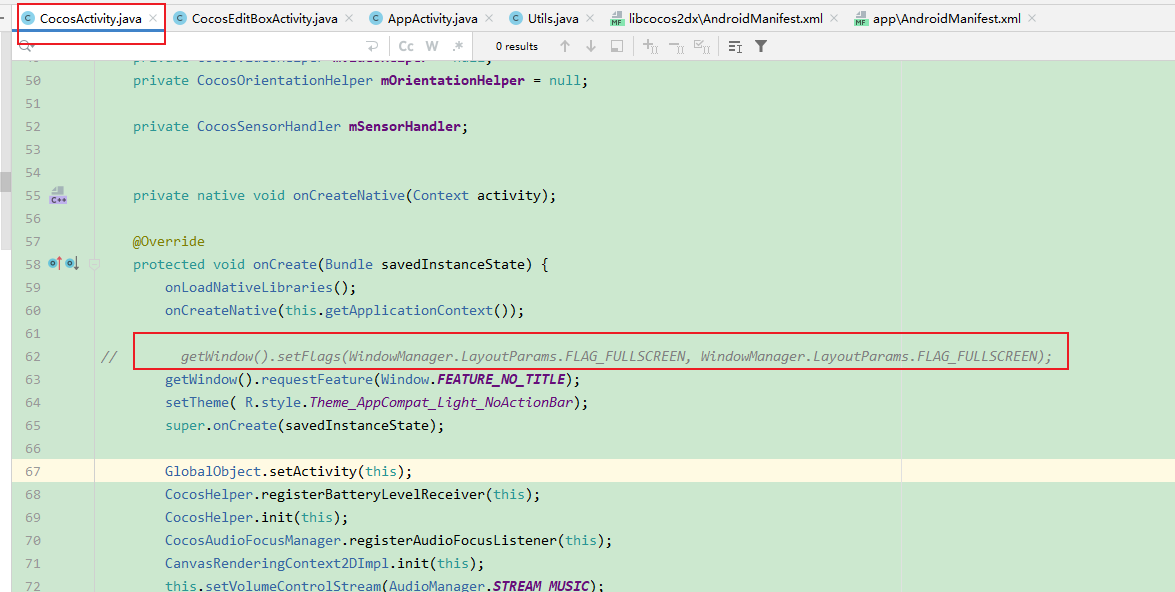
Task: Click onCreateNative method declaration on line 55
Action: tap(348, 196)
